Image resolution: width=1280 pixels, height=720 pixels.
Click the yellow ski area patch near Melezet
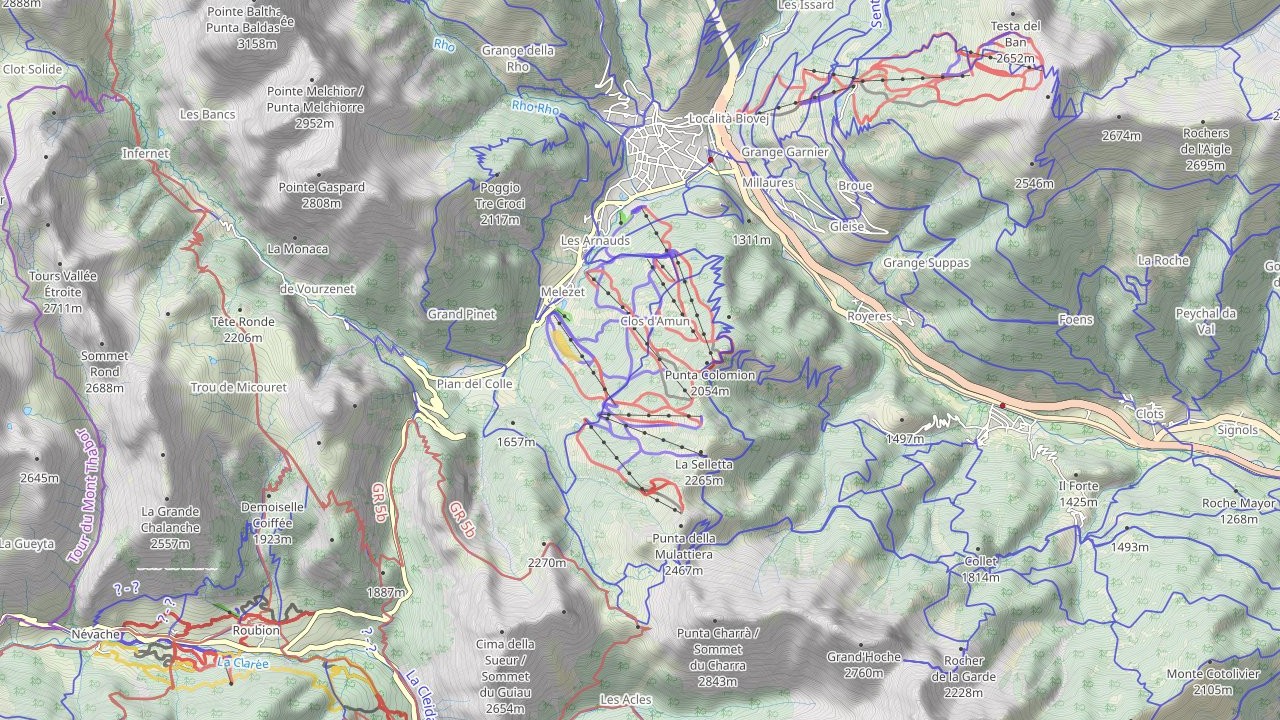[x=564, y=343]
